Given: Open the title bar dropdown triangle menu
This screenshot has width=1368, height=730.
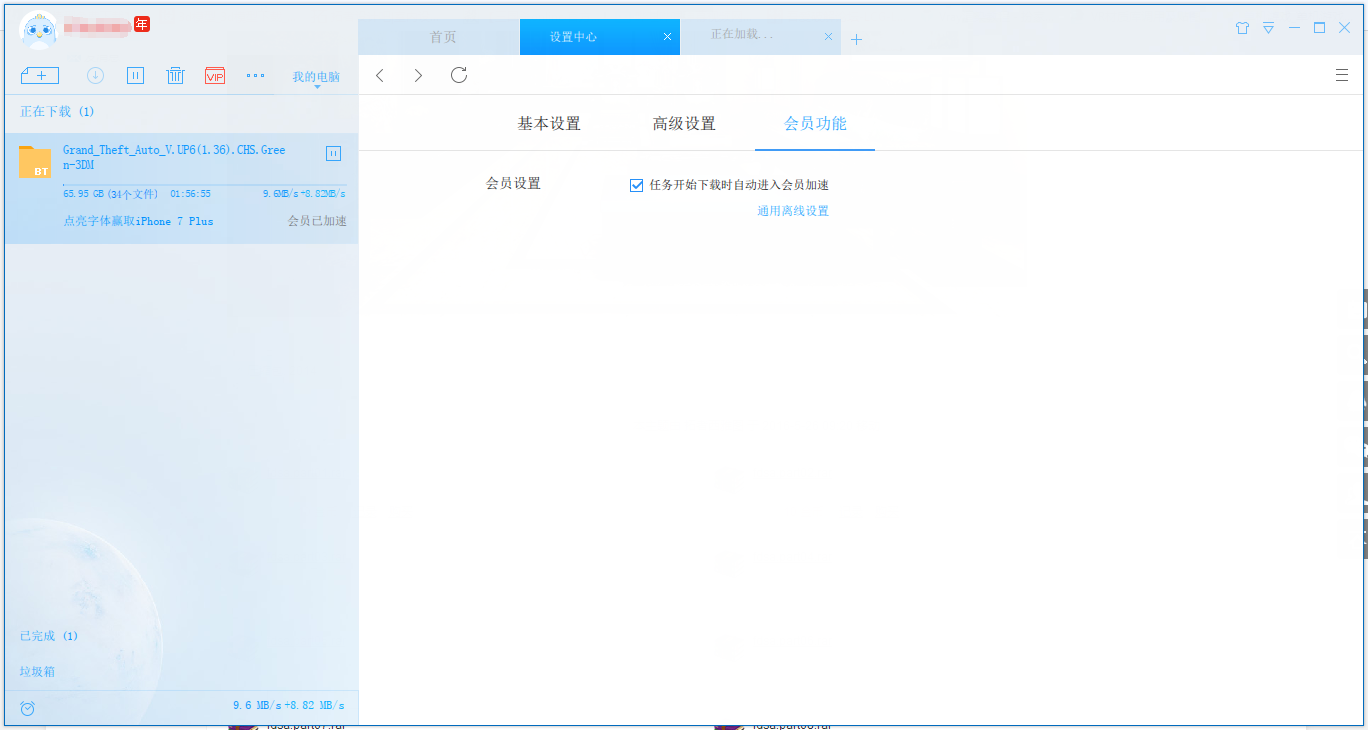Looking at the screenshot, I should [1268, 28].
